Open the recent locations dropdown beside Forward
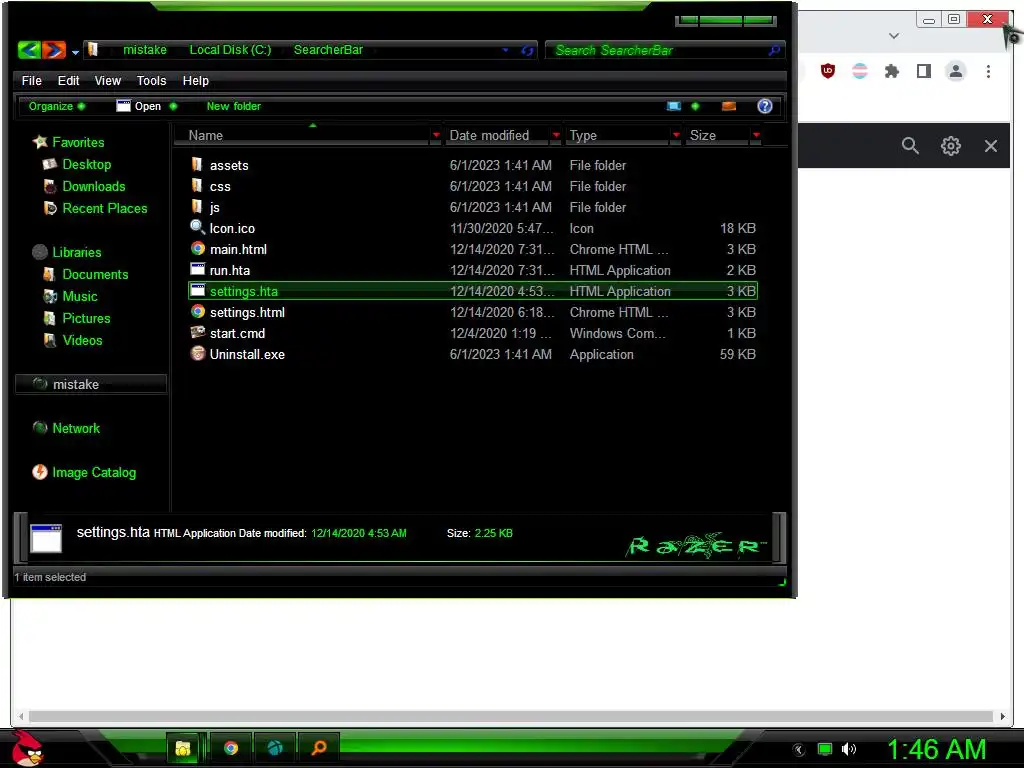Image resolution: width=1024 pixels, height=768 pixels. 75,52
